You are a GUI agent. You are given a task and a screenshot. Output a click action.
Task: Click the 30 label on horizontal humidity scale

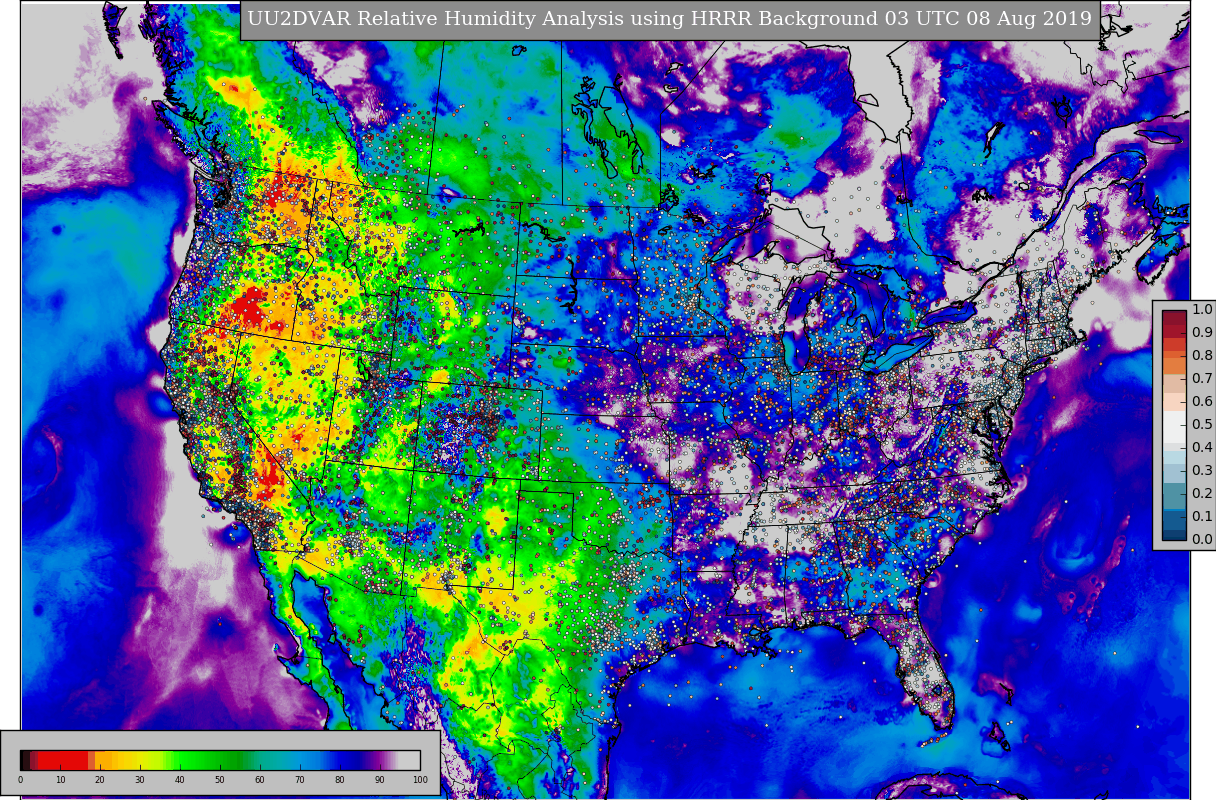(x=140, y=780)
